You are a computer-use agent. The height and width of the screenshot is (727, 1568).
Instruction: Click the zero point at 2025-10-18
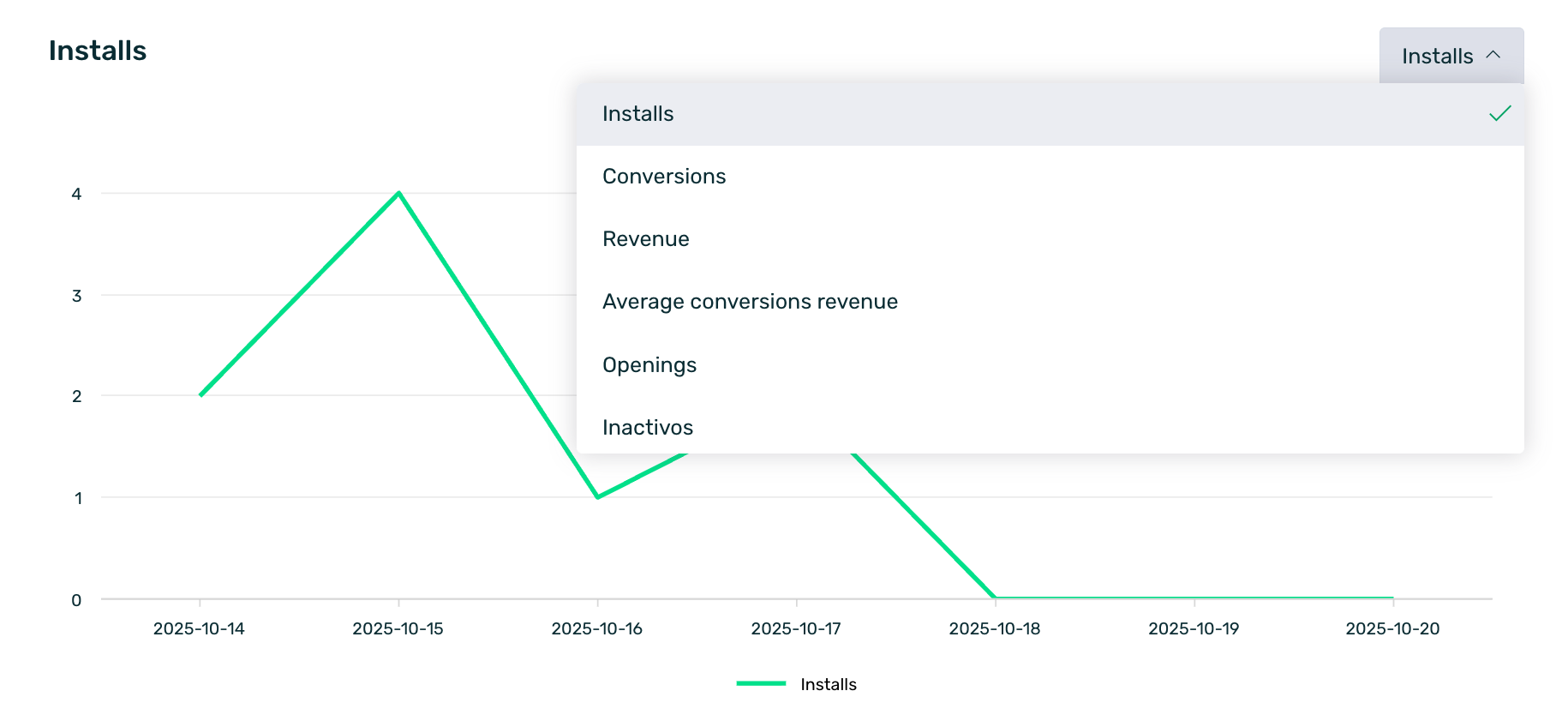pos(995,598)
